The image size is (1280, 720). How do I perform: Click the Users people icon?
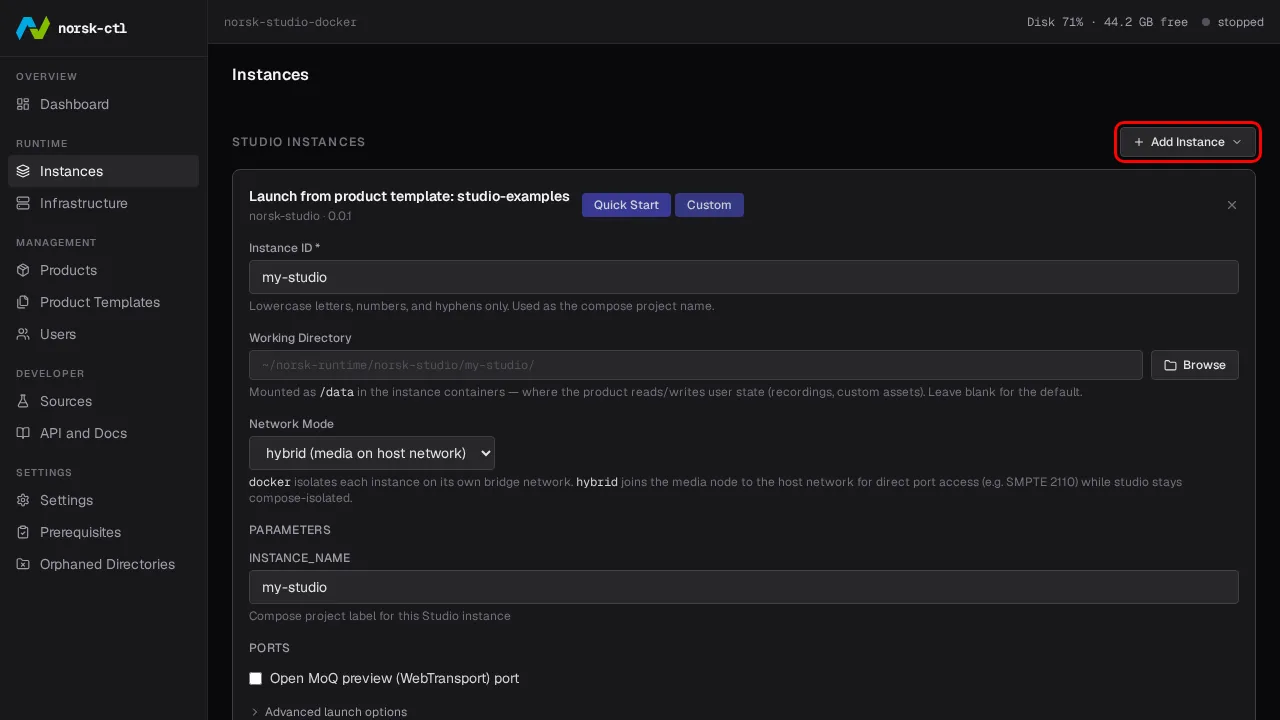coord(23,334)
